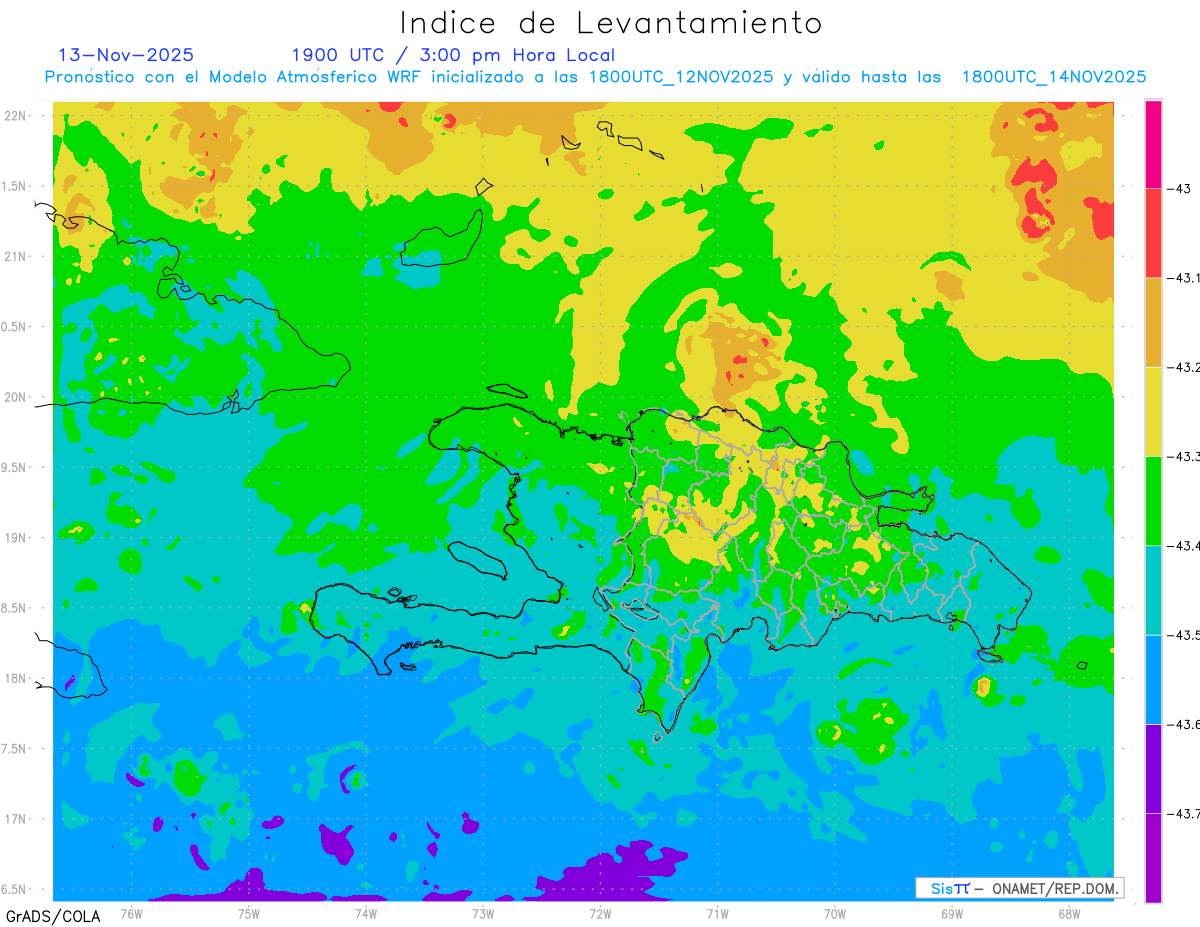Click the '-43.6' legend value
Screen dimensions: 1200x927
[x=1185, y=724]
